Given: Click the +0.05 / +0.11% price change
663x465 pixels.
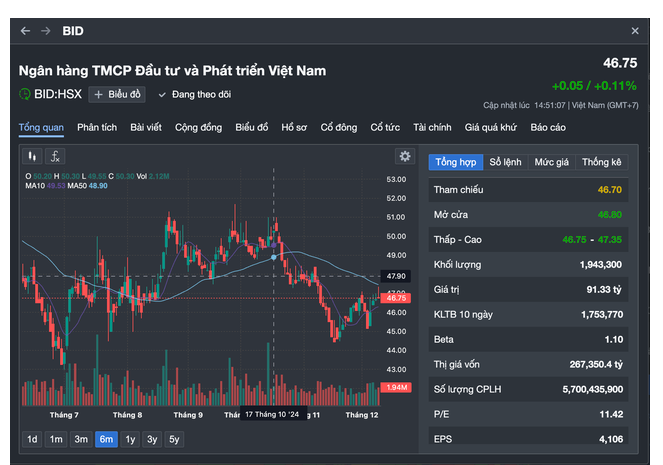Looking at the screenshot, I should pyautogui.click(x=594, y=86).
